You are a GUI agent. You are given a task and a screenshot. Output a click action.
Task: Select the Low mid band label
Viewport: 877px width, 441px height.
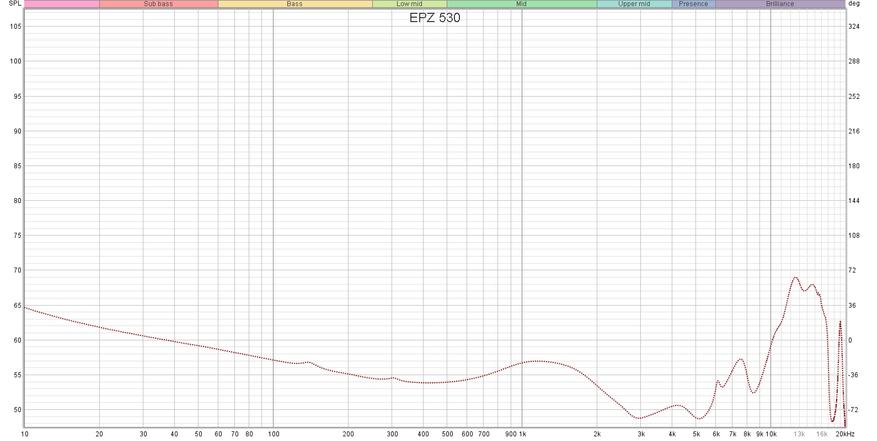[409, 4]
